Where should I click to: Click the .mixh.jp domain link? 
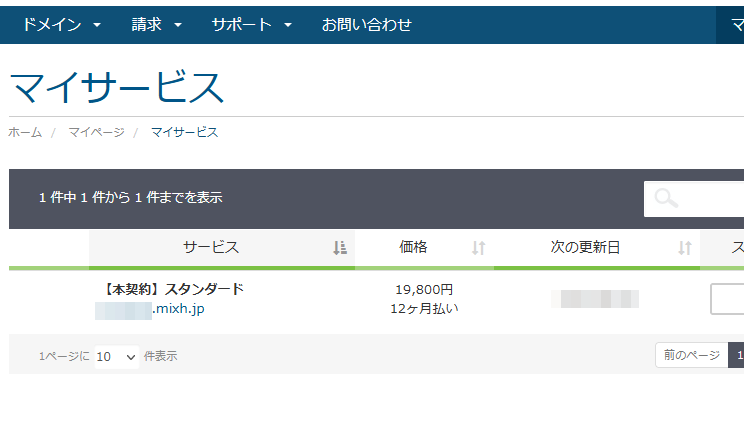[x=178, y=309]
